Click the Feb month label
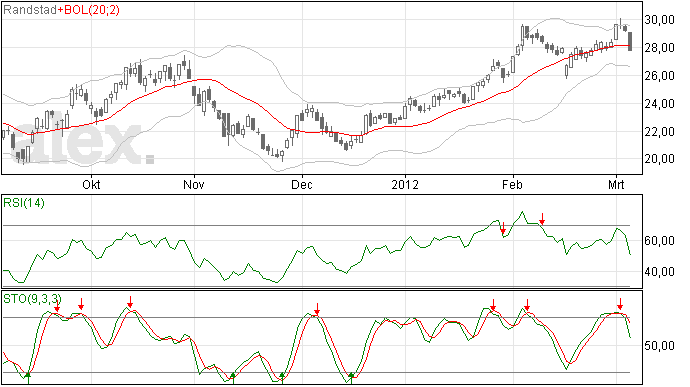The image size is (690, 387). (512, 184)
